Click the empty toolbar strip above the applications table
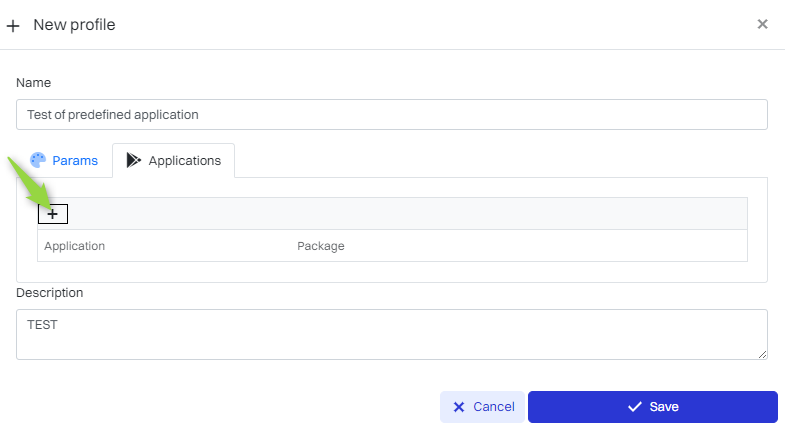The width and height of the screenshot is (785, 432). [x=400, y=214]
